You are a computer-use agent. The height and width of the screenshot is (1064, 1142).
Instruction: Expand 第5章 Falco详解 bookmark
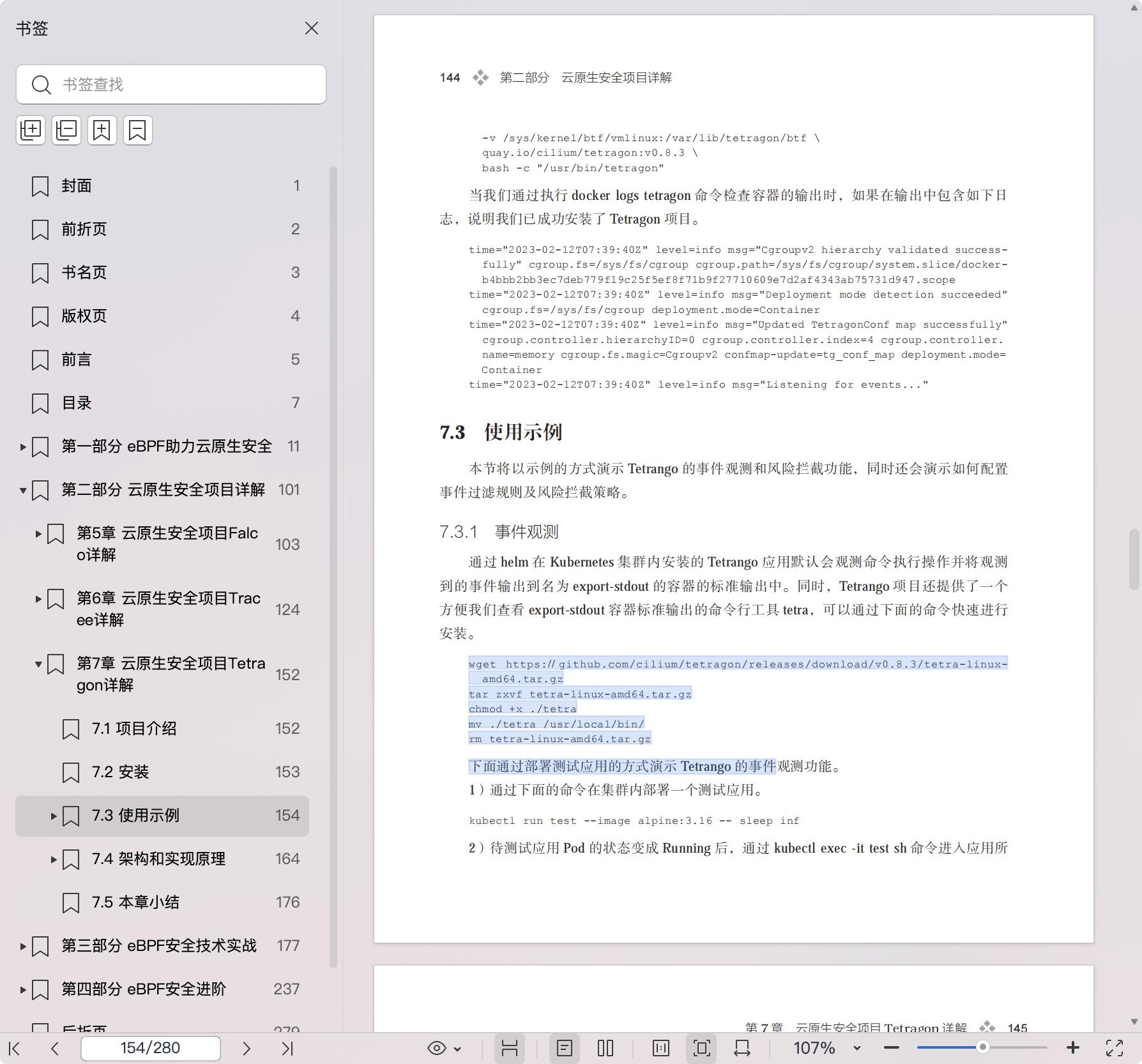[x=38, y=533]
